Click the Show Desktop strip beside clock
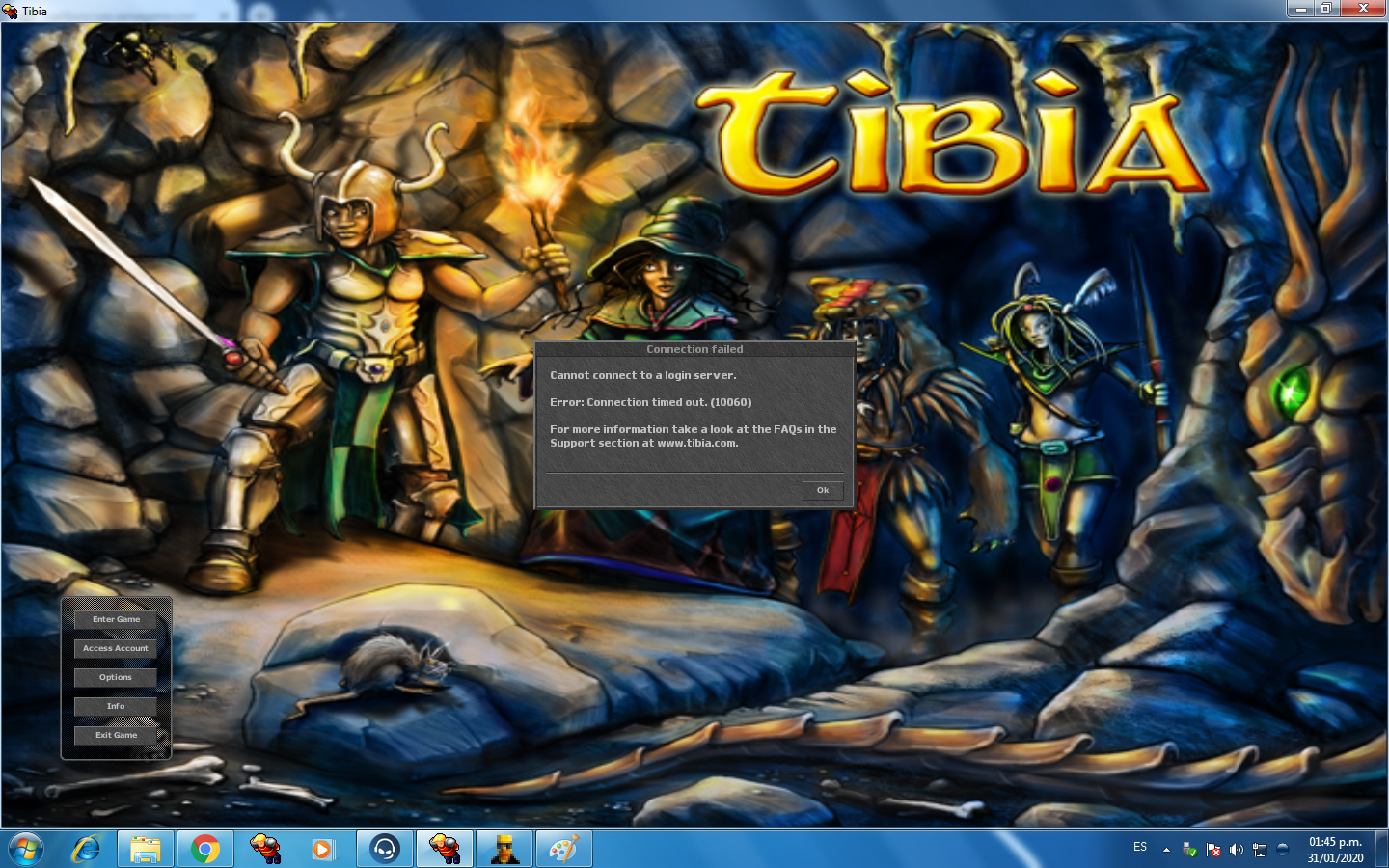1389x868 pixels. pyautogui.click(x=1381, y=850)
